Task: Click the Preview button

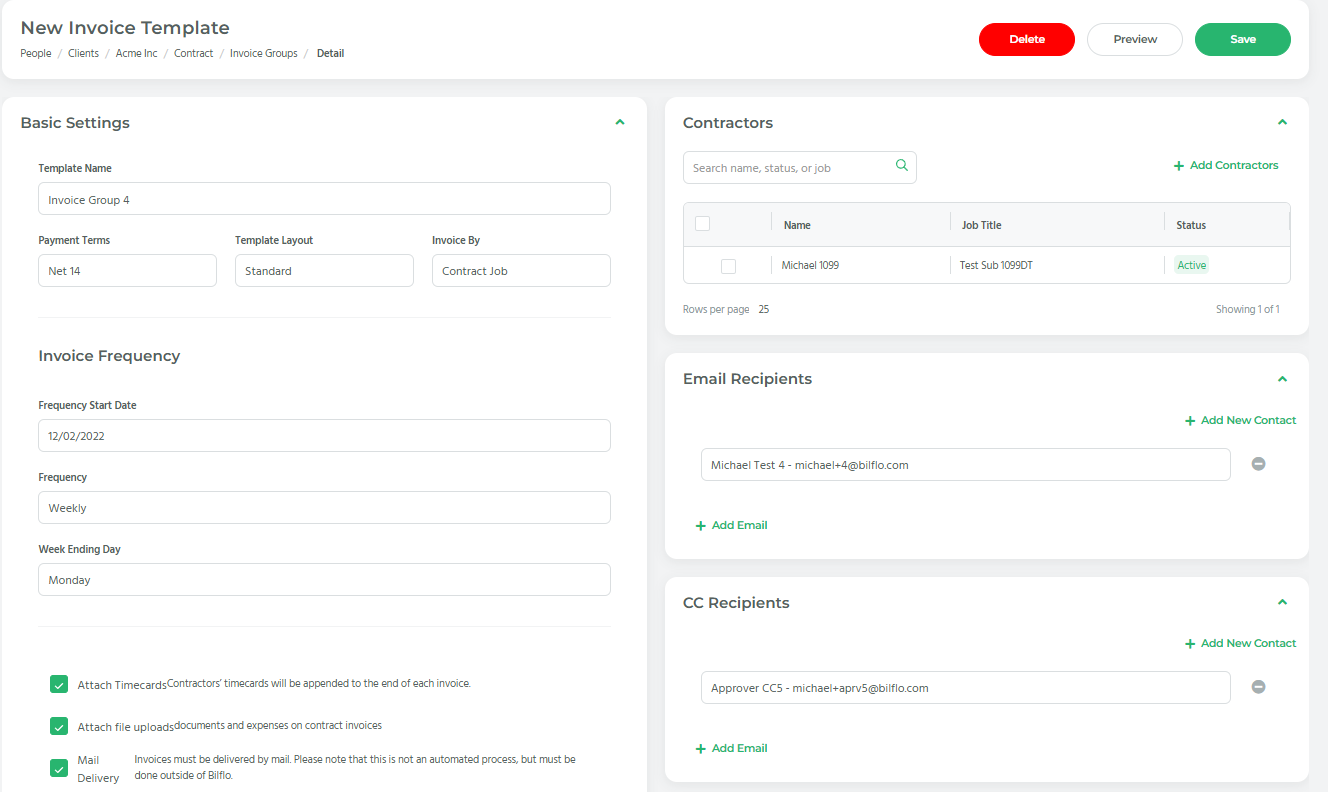Action: click(1135, 39)
